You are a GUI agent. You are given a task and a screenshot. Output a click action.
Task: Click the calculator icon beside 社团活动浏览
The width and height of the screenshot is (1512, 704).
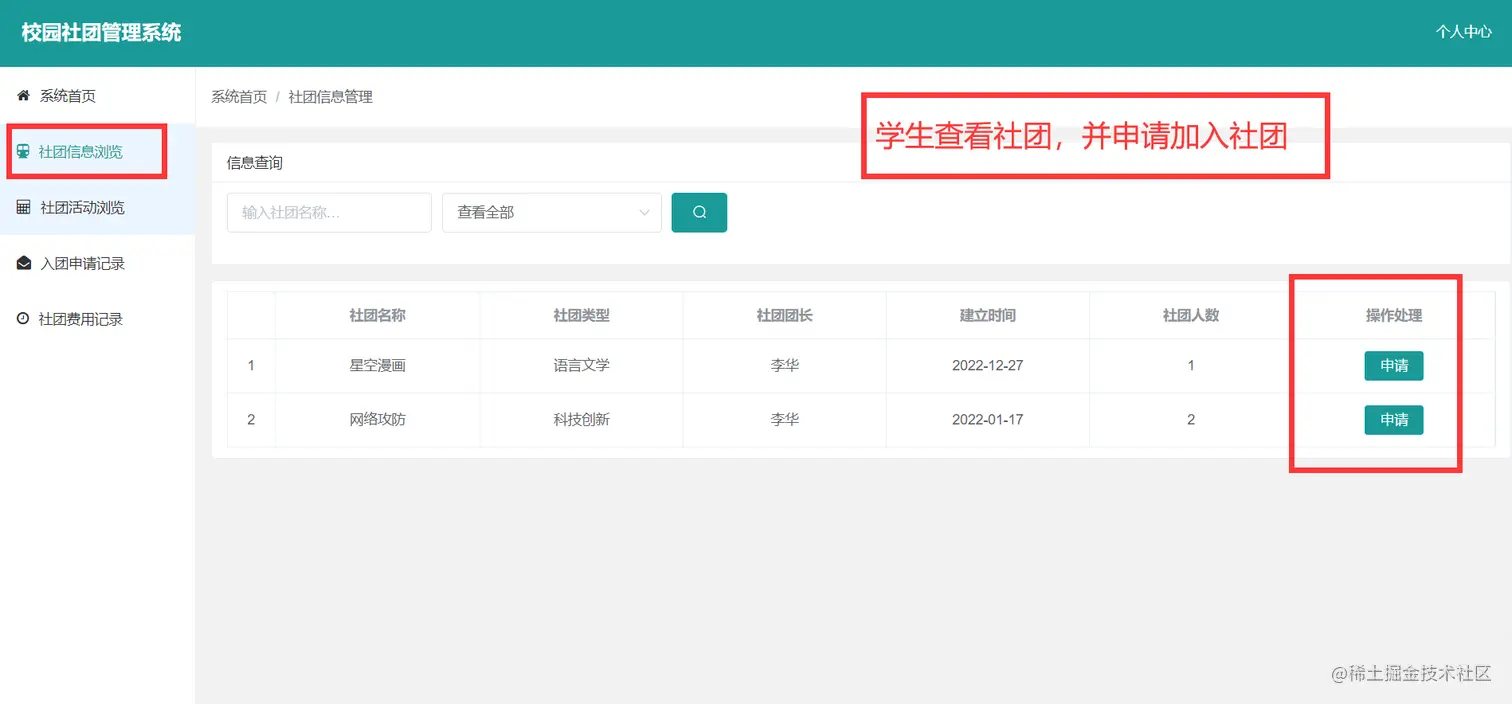(24, 207)
